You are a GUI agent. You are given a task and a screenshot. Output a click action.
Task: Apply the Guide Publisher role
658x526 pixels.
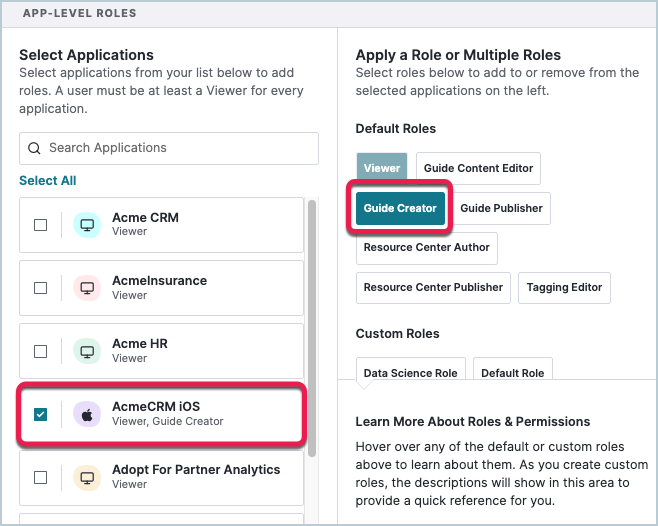pyautogui.click(x=501, y=208)
